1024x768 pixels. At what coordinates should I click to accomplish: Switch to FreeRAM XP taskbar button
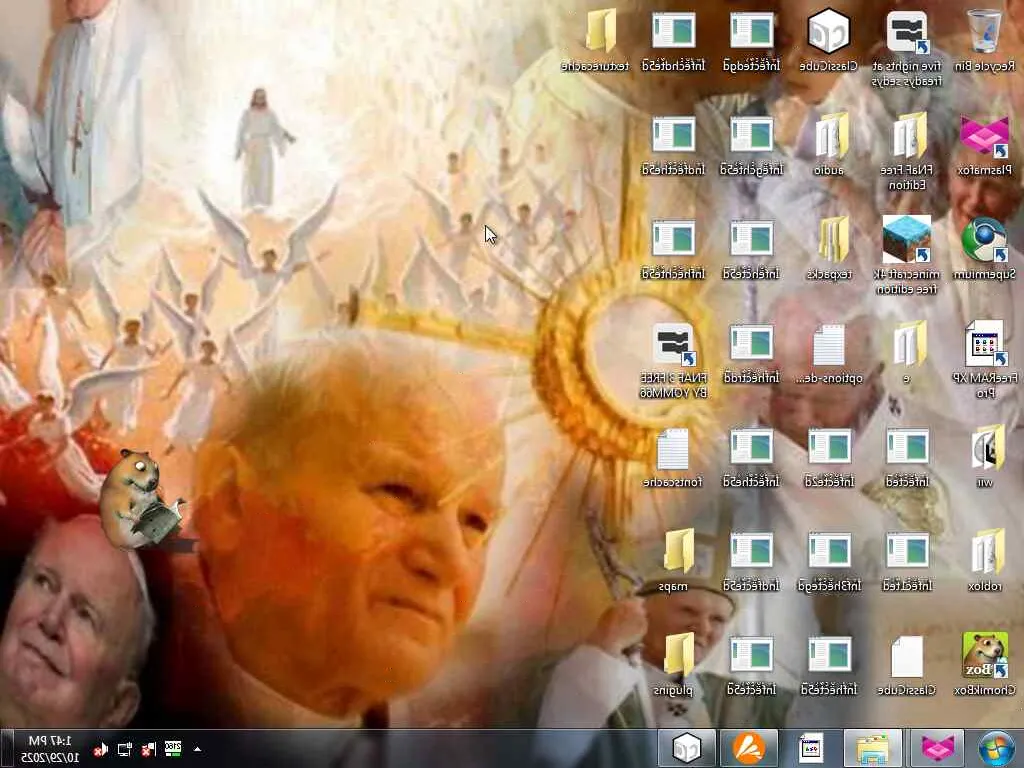(x=810, y=748)
